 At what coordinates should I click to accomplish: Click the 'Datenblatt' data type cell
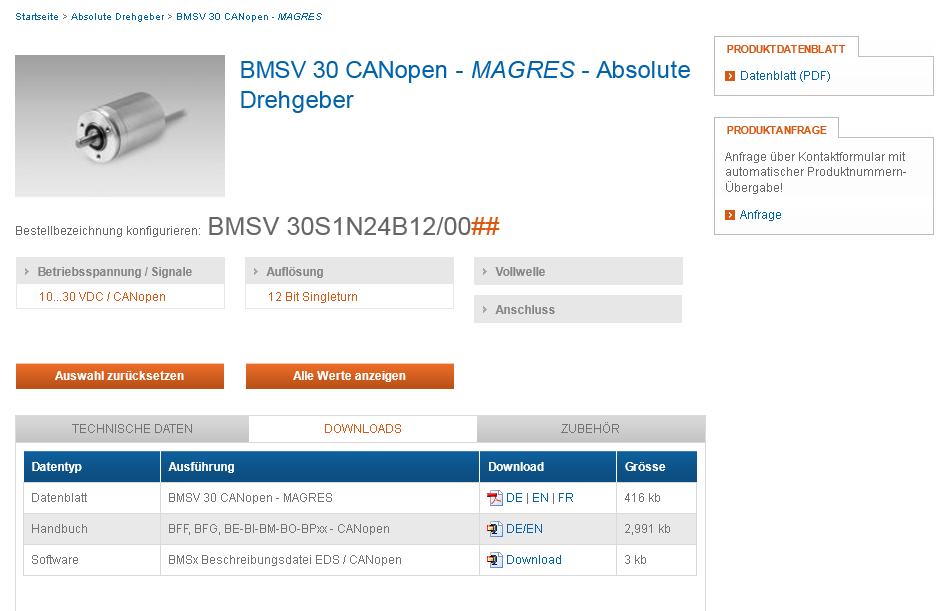[x=92, y=498]
